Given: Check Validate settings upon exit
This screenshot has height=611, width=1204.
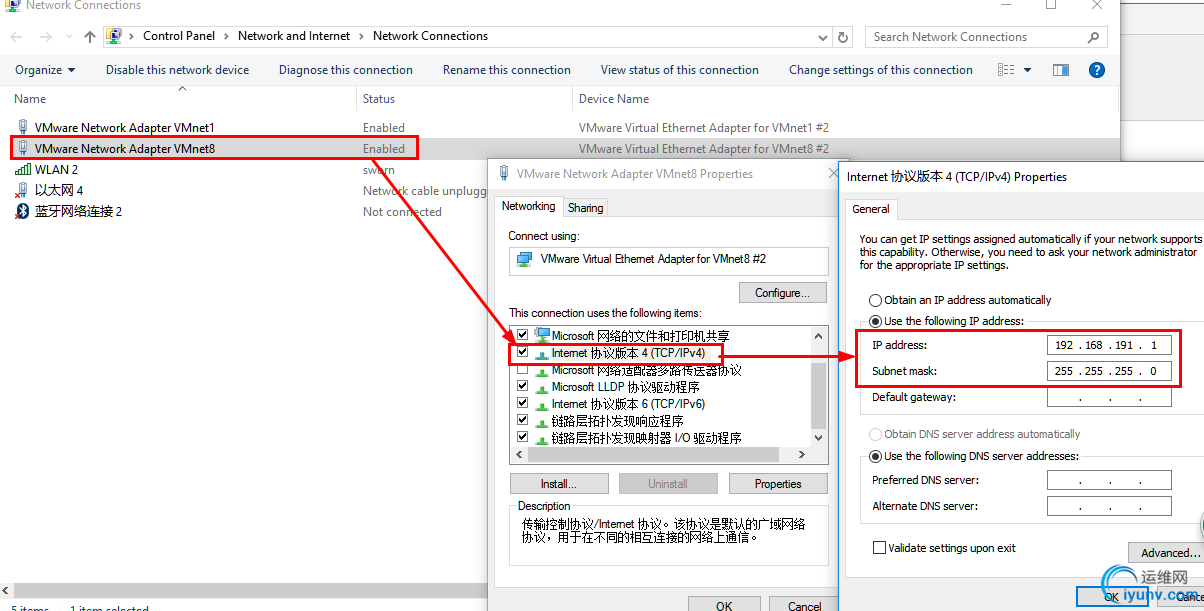Looking at the screenshot, I should coord(880,548).
